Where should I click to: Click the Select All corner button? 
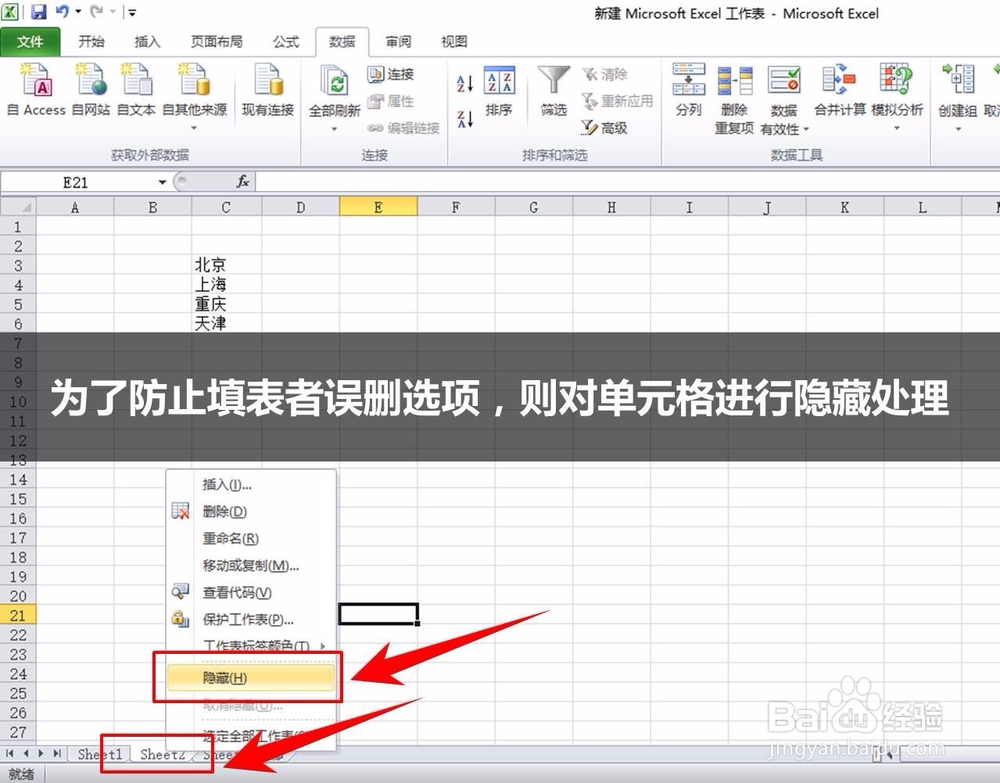point(18,207)
